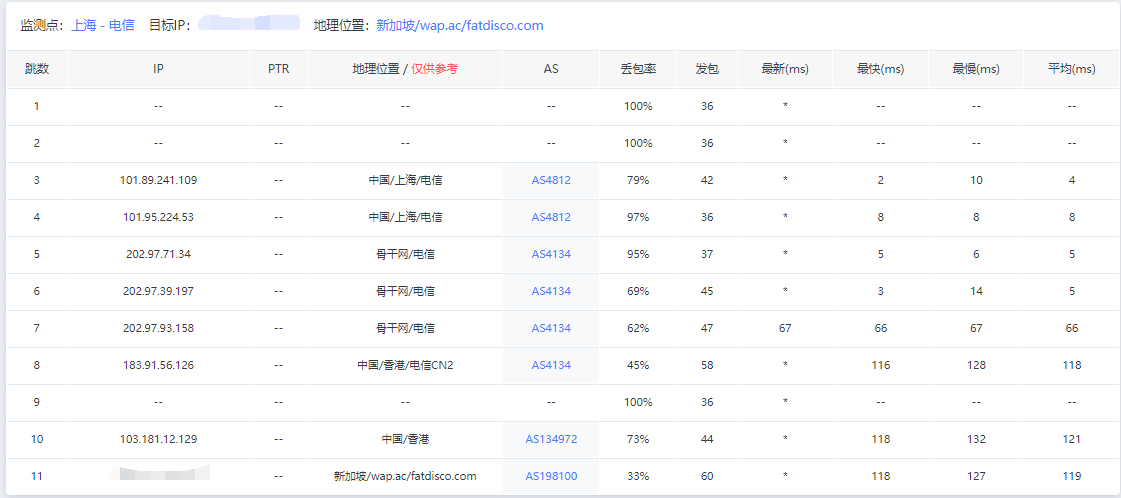Select the 中国/香港 location in hop 10
Viewport: 1121px width, 498px height.
[405, 439]
